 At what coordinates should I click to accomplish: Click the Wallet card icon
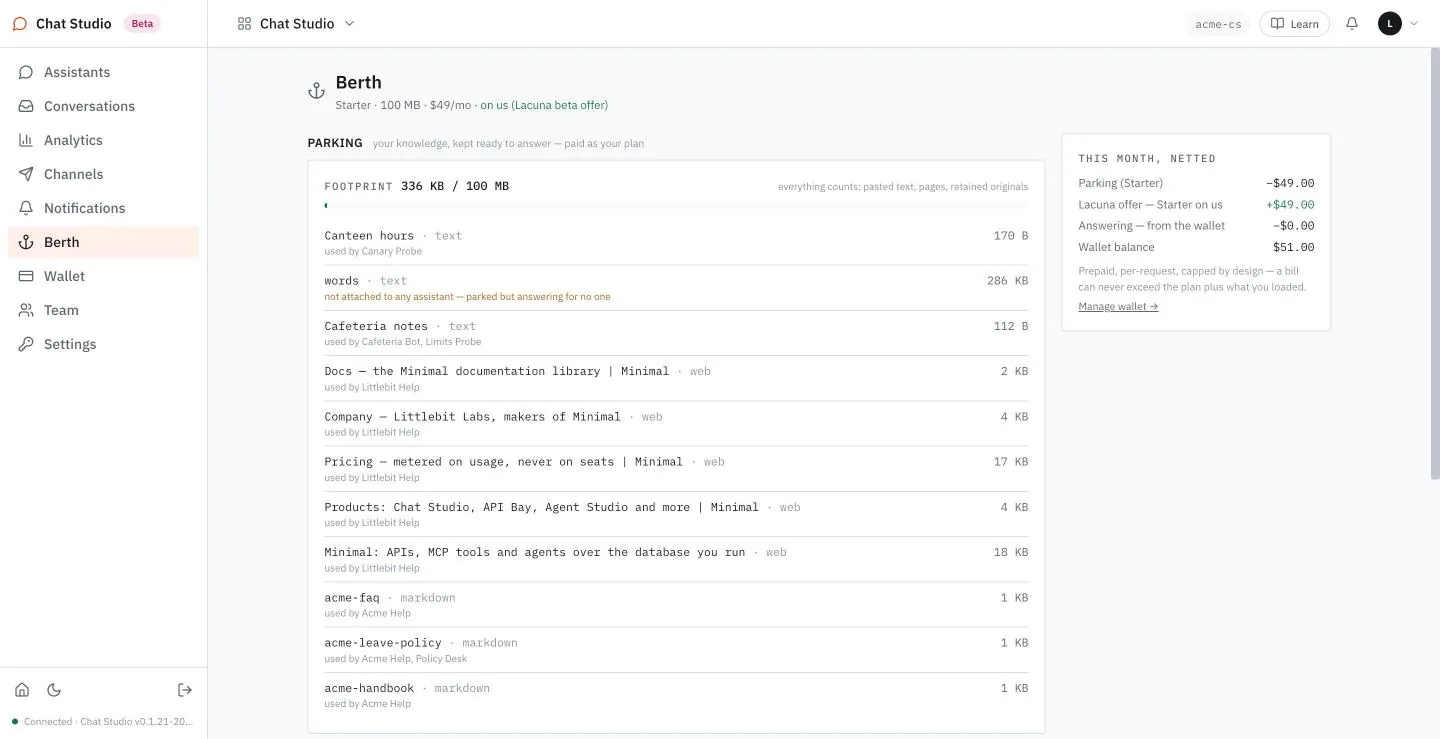click(26, 276)
